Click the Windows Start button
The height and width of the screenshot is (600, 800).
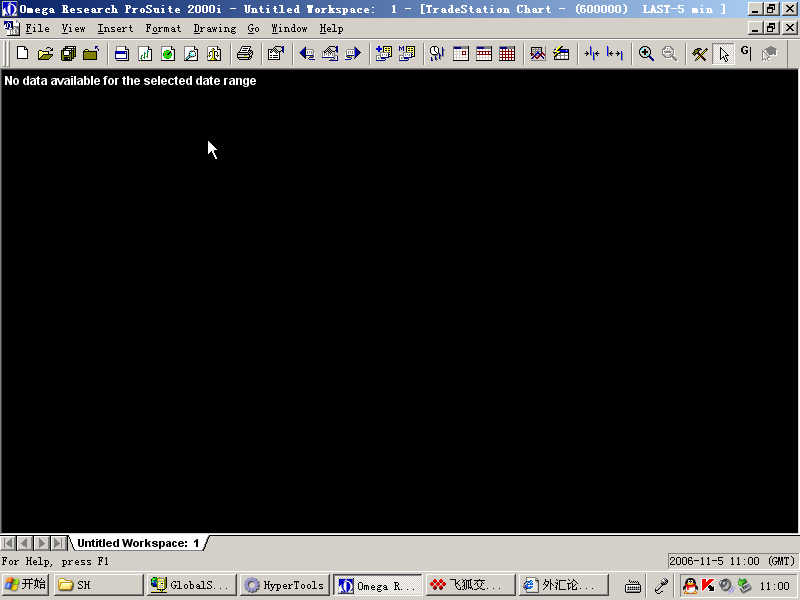click(x=25, y=585)
